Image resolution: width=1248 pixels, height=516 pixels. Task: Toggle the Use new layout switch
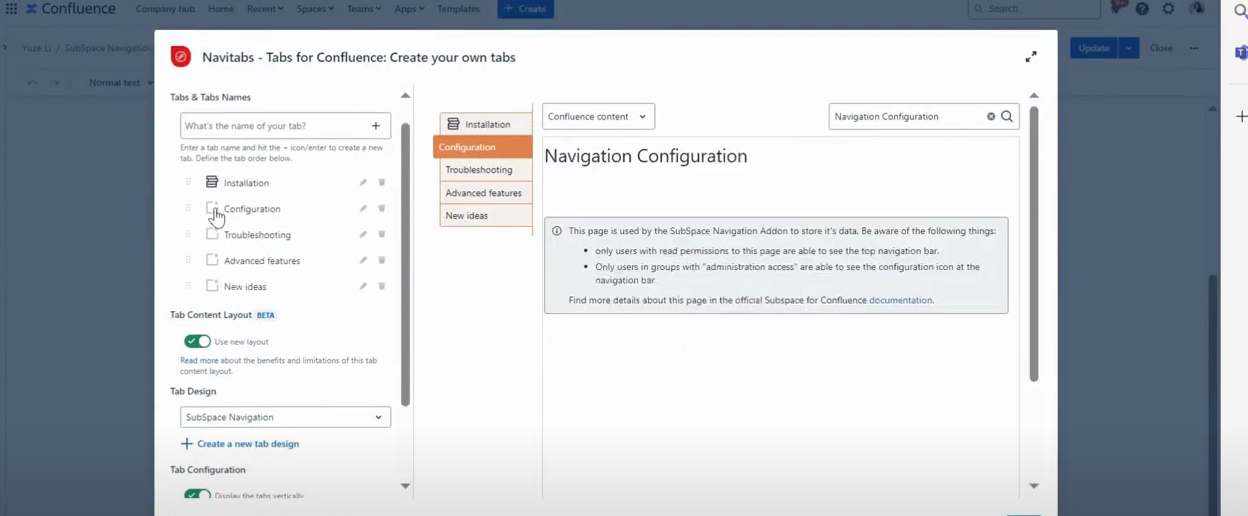click(x=198, y=342)
